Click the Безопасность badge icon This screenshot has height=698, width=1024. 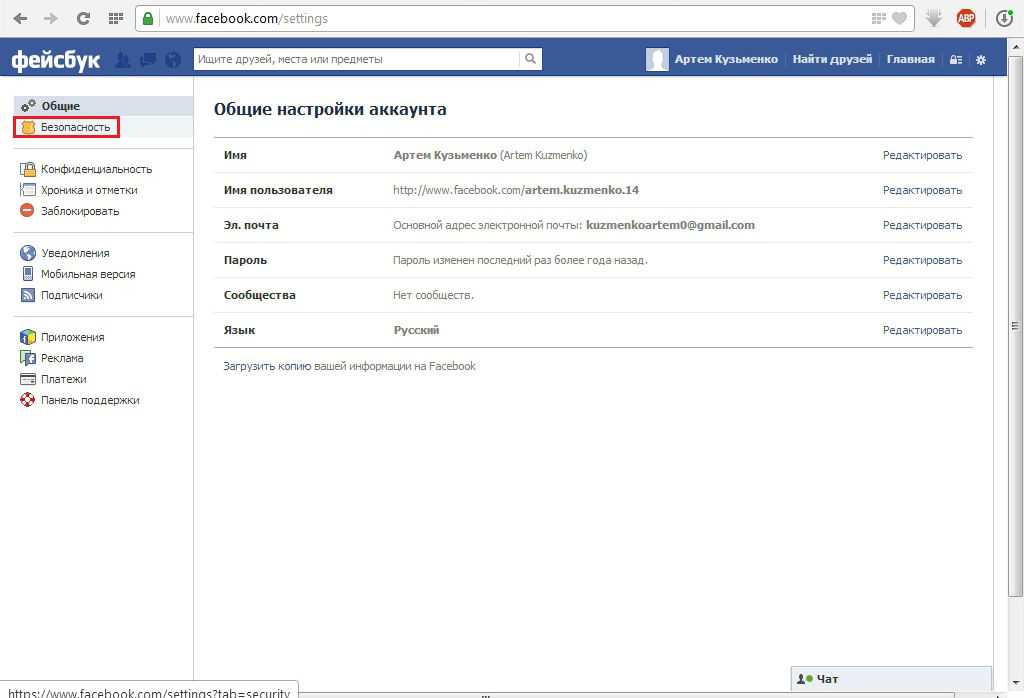tap(27, 127)
